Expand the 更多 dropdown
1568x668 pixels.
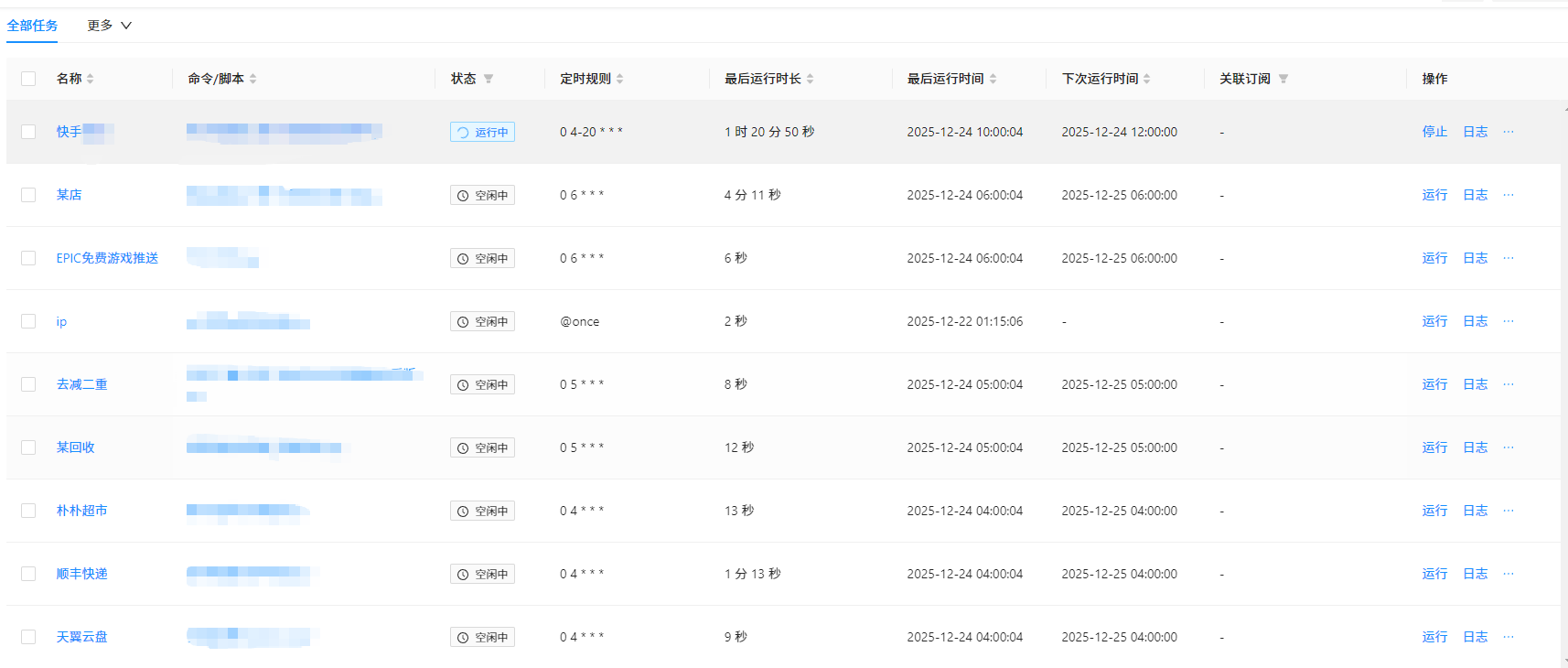click(x=109, y=26)
